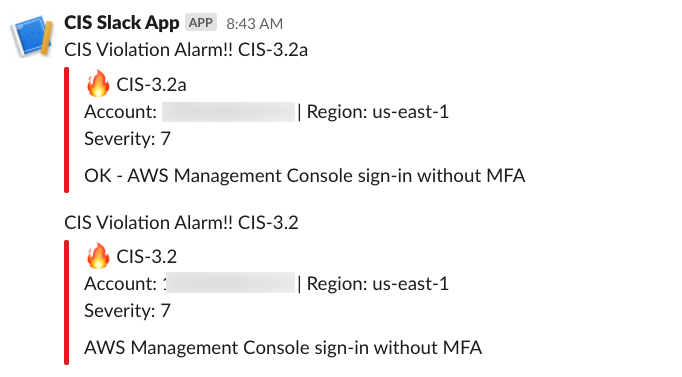Click Severity: 7 in the CIS-3.2a alert

(x=127, y=139)
